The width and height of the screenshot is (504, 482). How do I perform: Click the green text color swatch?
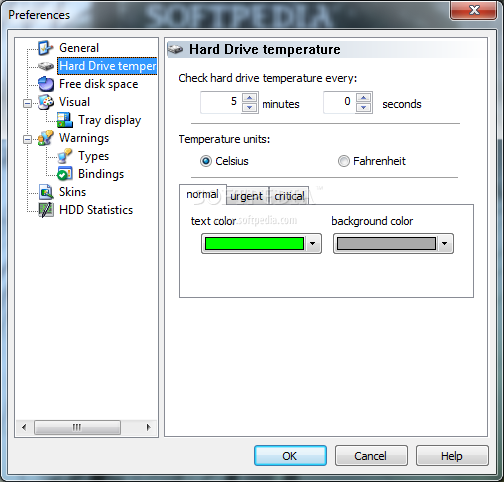click(x=254, y=244)
